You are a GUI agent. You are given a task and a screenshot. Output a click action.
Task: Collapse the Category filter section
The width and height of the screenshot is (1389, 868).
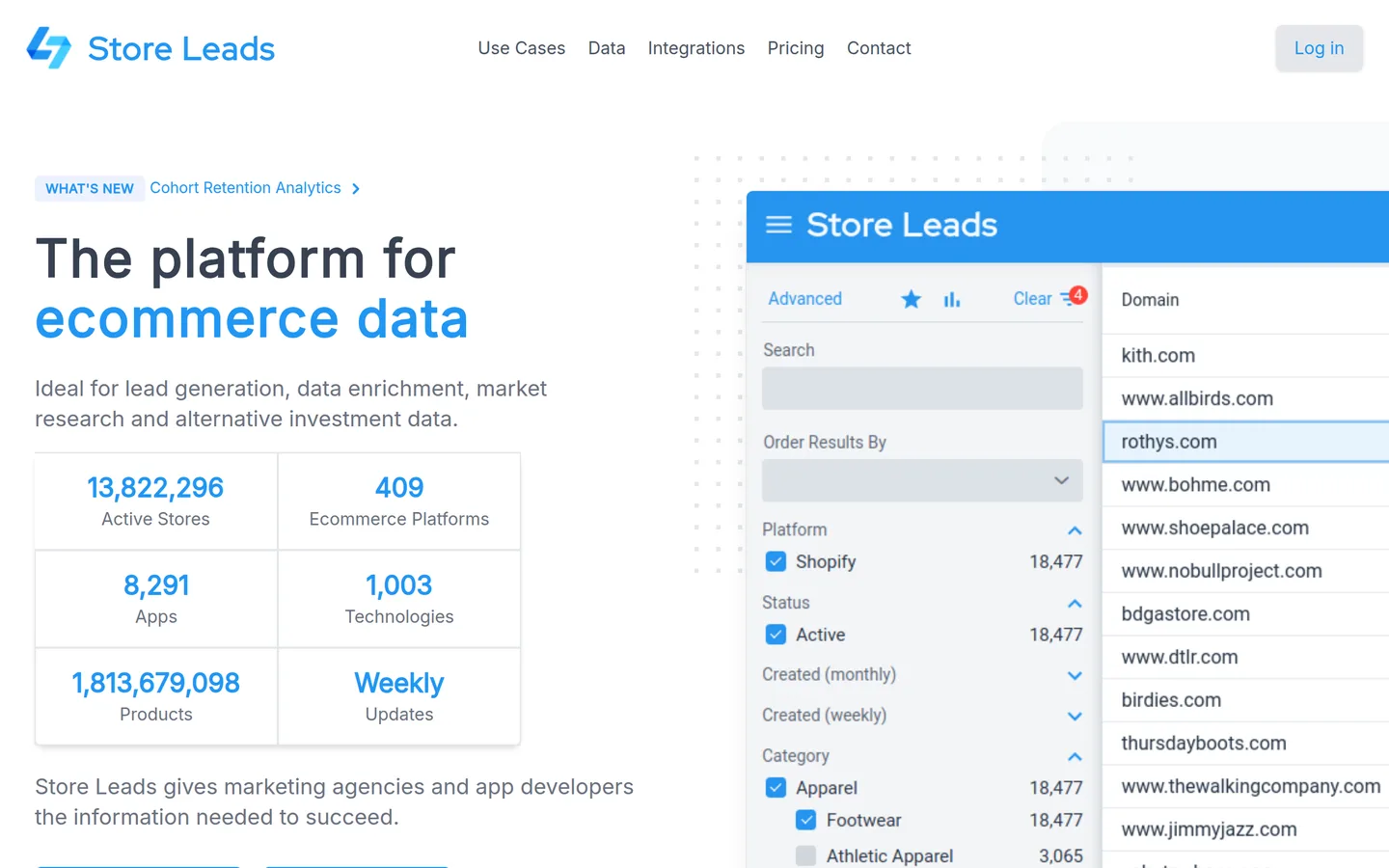click(x=1075, y=756)
